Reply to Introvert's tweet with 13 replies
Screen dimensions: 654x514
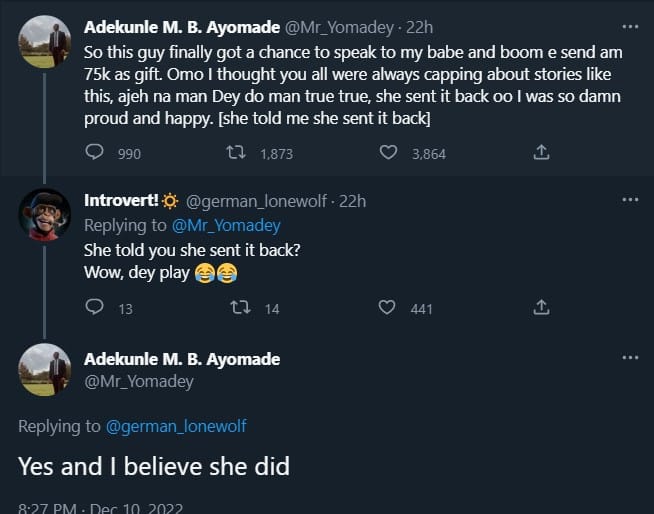pos(96,308)
